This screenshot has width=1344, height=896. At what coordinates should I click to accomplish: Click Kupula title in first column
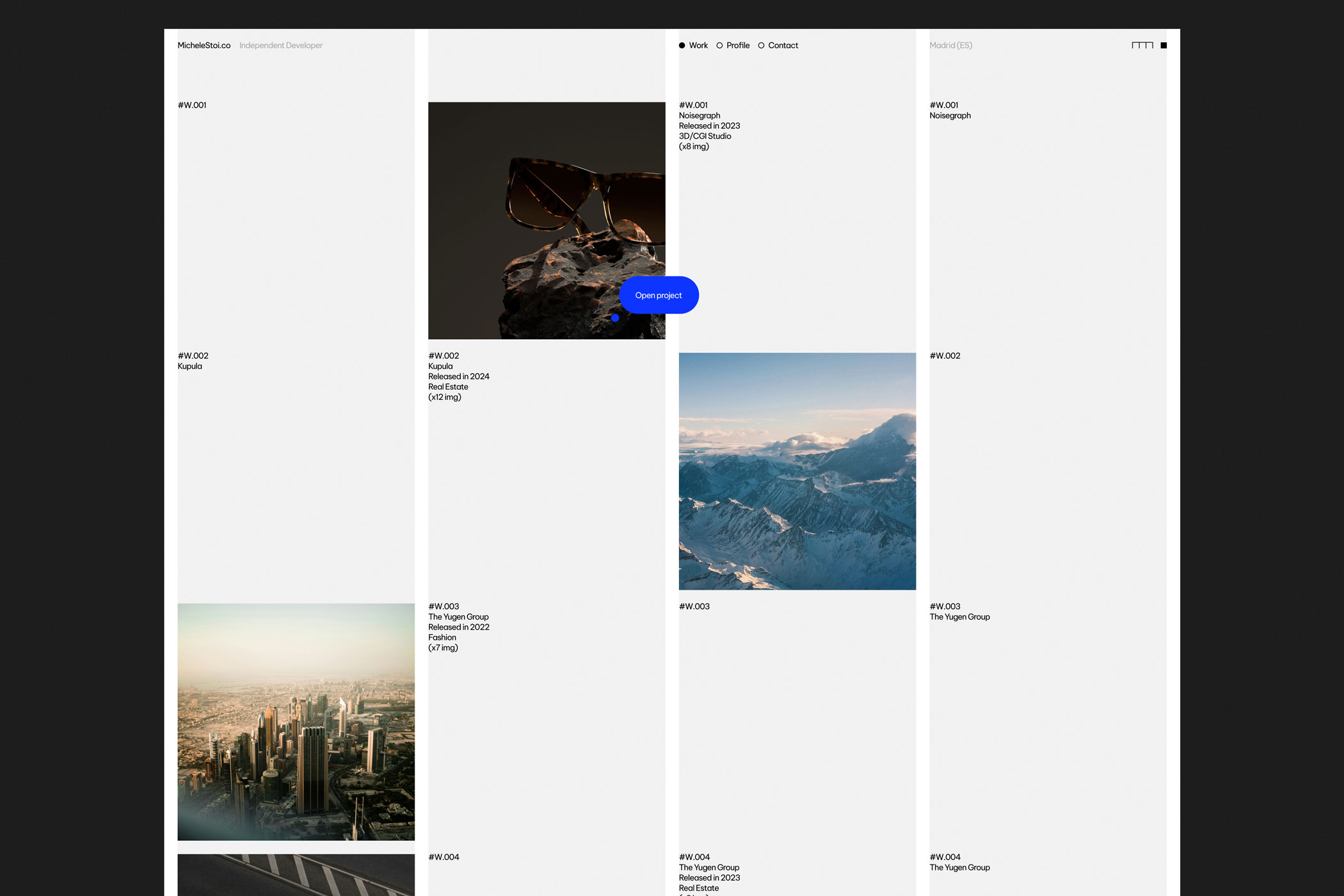(x=189, y=366)
